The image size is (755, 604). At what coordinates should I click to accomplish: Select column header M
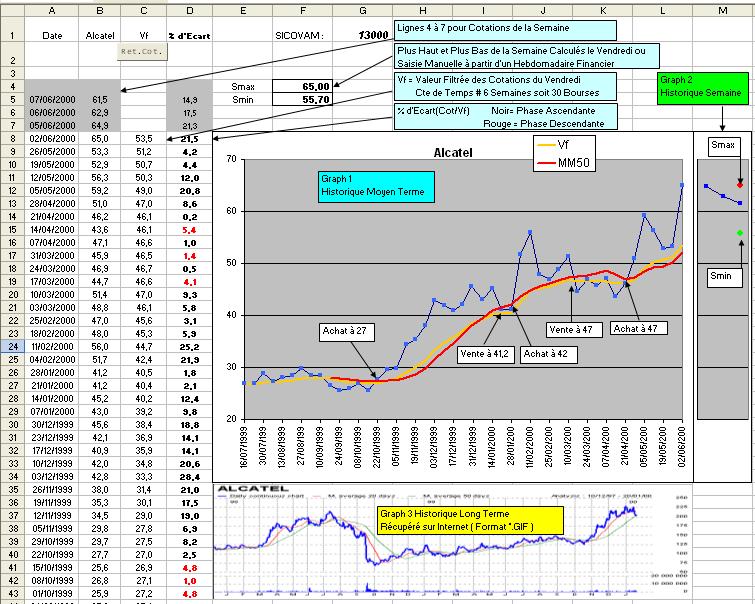click(x=722, y=11)
